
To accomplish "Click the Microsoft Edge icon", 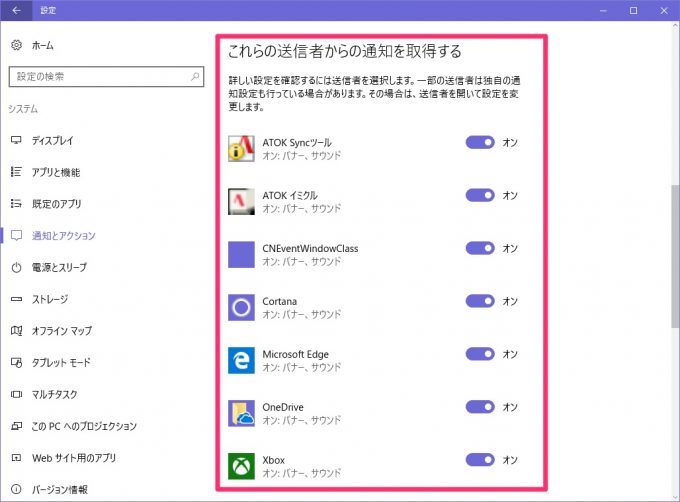I will (241, 360).
